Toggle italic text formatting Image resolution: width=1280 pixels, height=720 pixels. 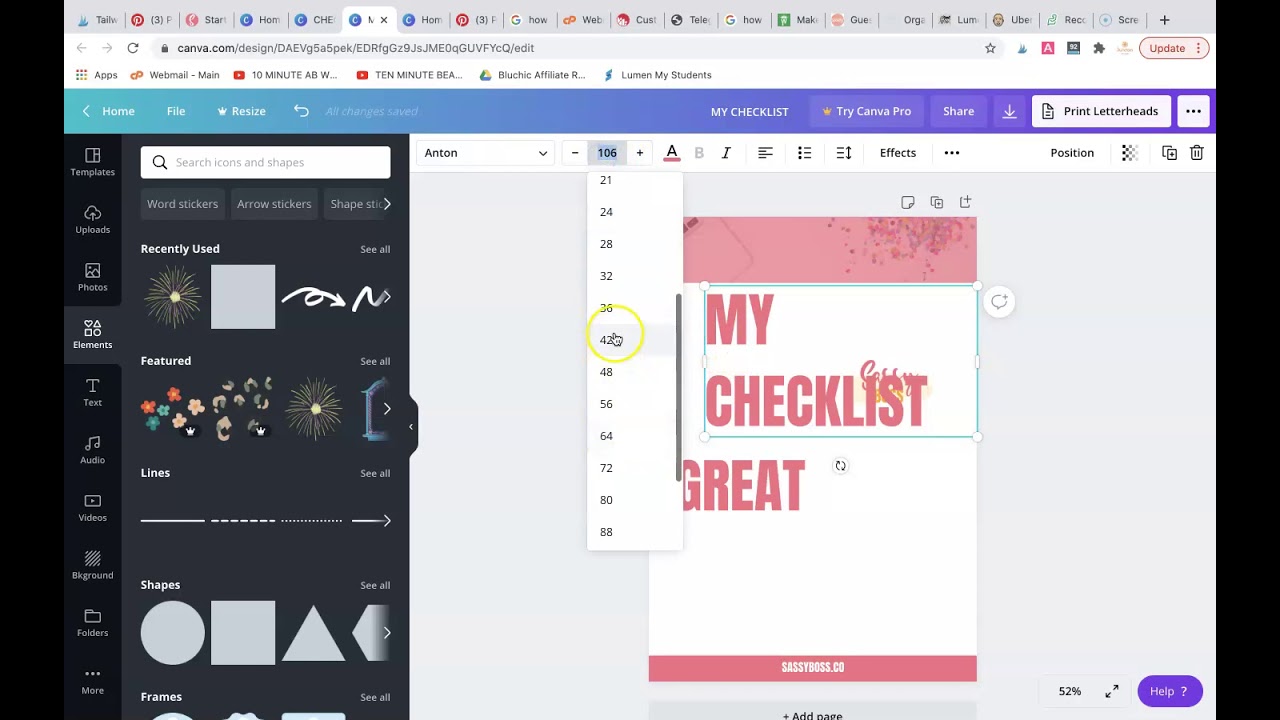click(726, 153)
